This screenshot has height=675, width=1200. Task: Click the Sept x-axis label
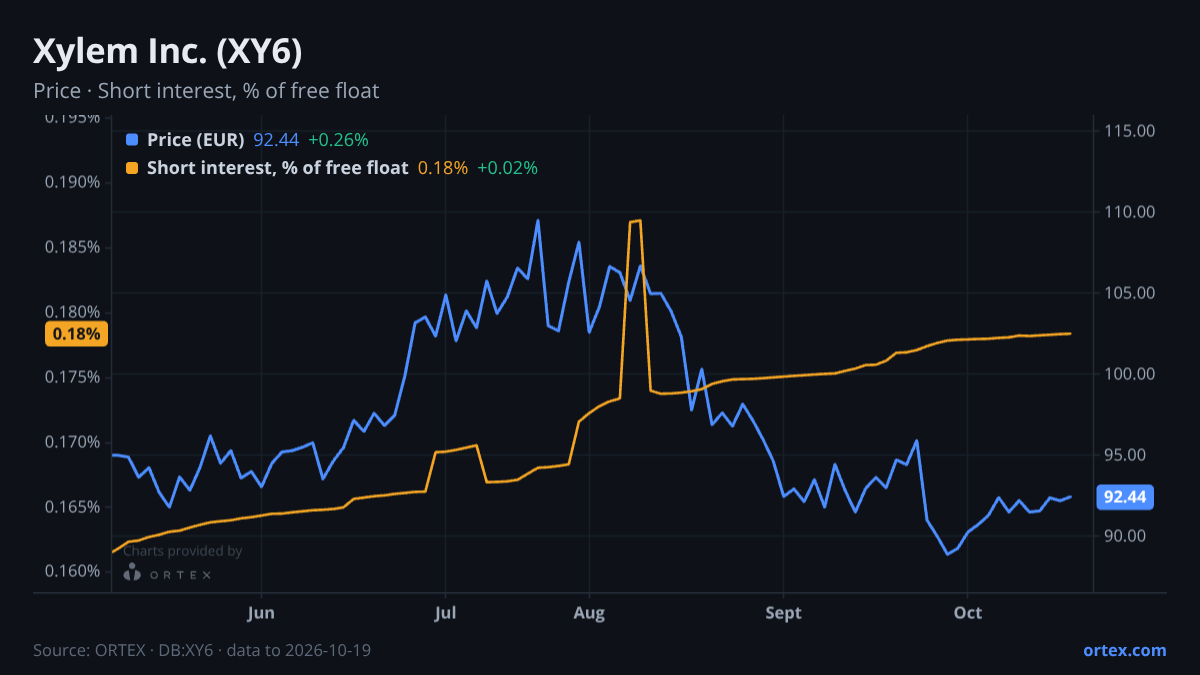(x=783, y=613)
